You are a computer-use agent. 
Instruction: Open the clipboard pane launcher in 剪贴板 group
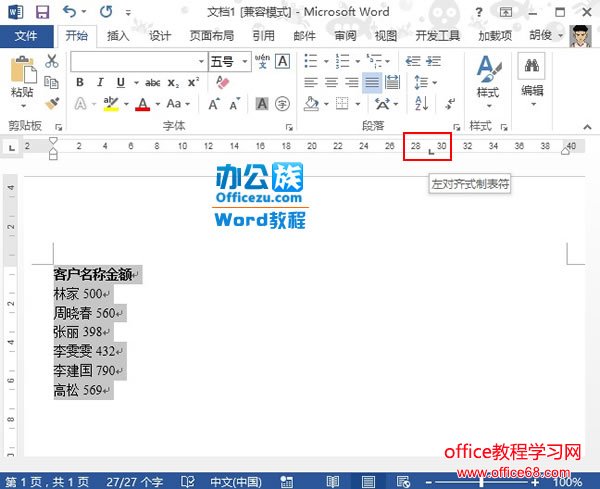point(59,127)
